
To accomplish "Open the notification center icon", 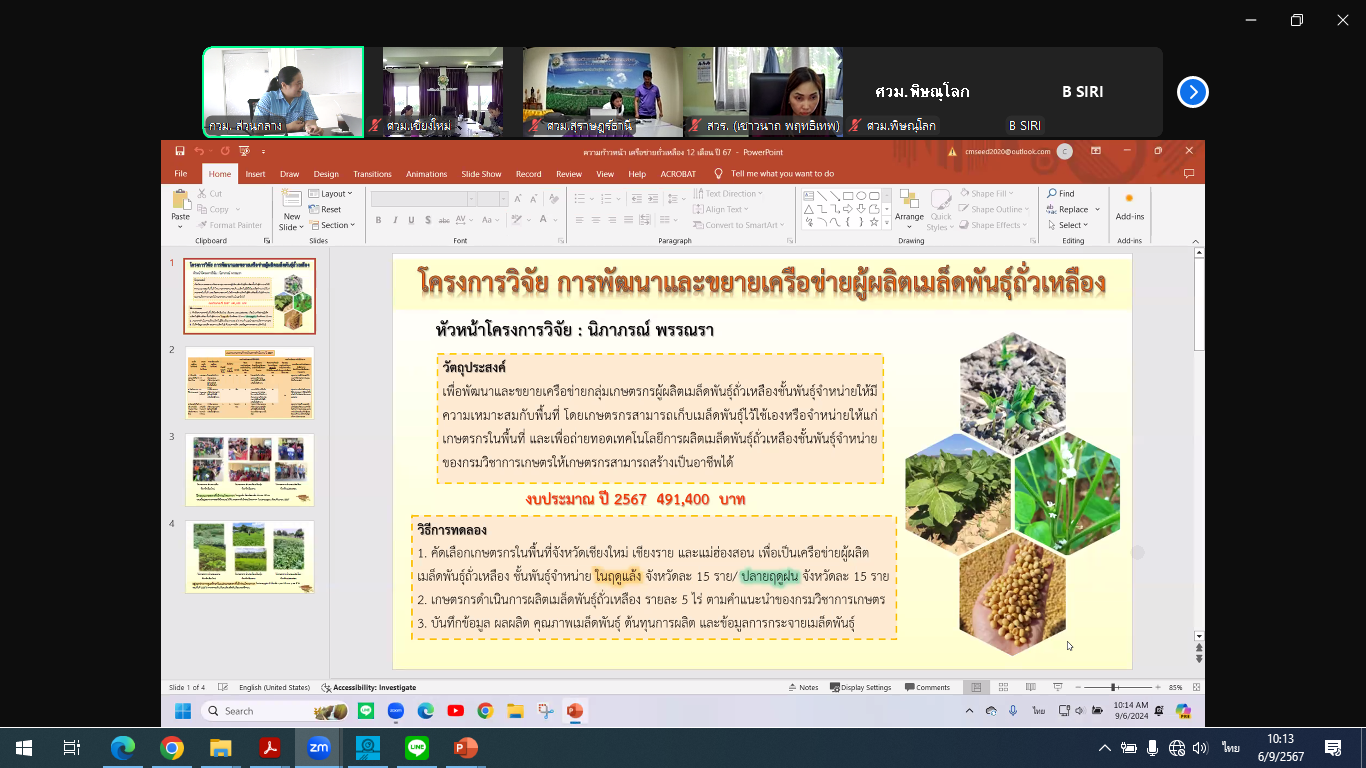I will [x=1332, y=748].
